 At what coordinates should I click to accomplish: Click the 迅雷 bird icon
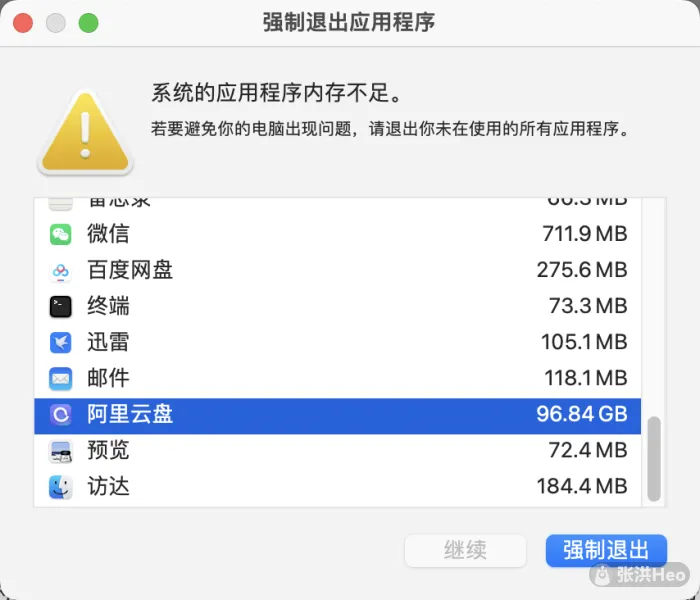pyautogui.click(x=60, y=342)
